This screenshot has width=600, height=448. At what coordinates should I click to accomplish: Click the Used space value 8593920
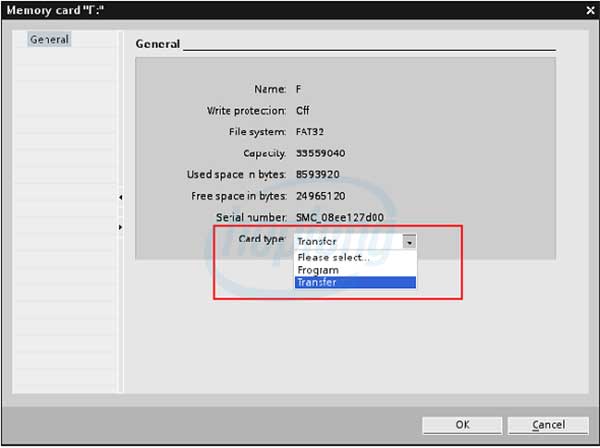(317, 175)
